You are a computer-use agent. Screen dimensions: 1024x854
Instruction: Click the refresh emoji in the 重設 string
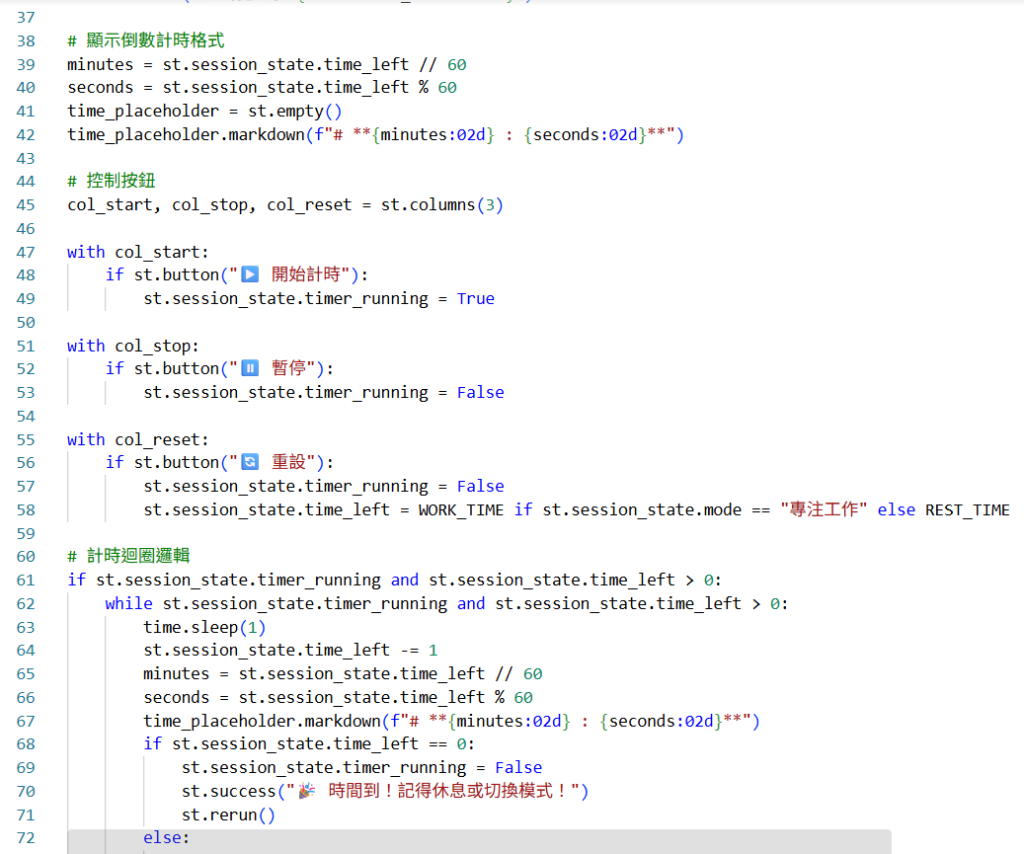250,462
